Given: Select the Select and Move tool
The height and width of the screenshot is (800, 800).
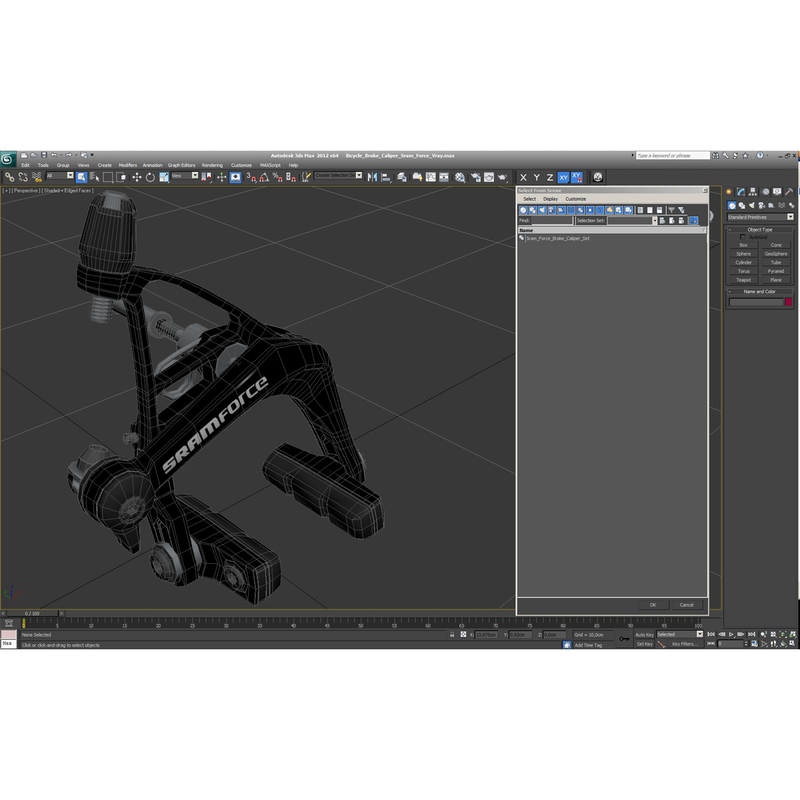Looking at the screenshot, I should point(137,175).
